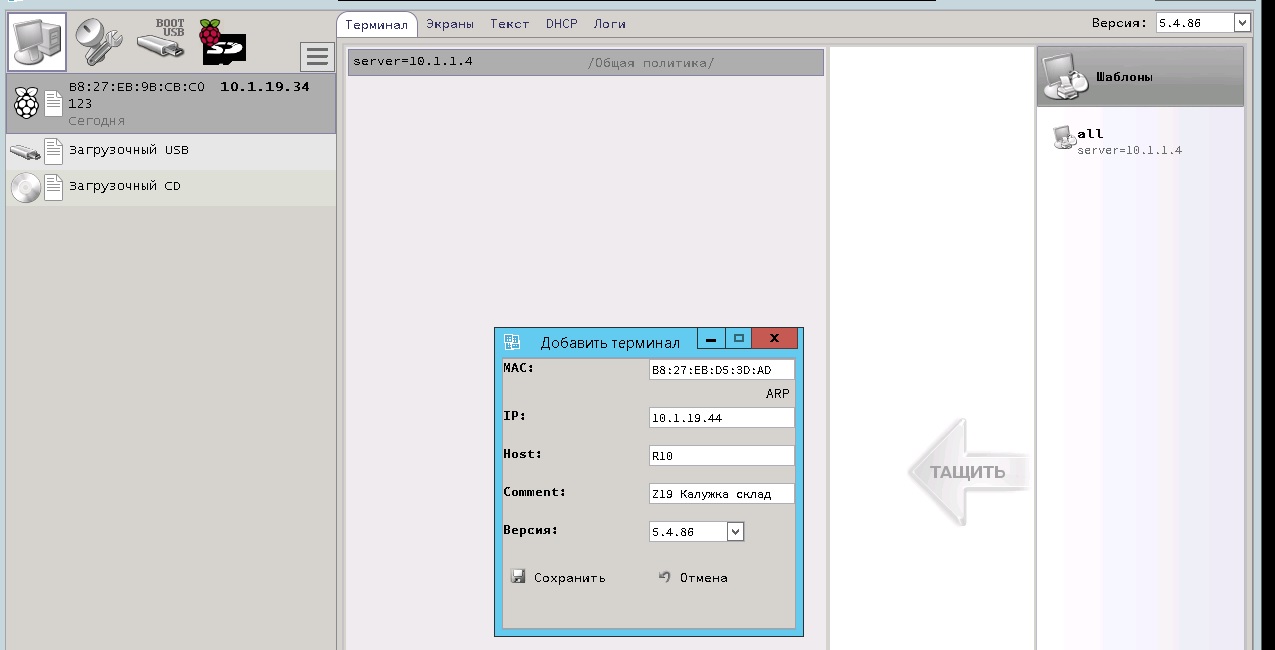Open the Логи tab
This screenshot has height=650, width=1275.
click(609, 24)
